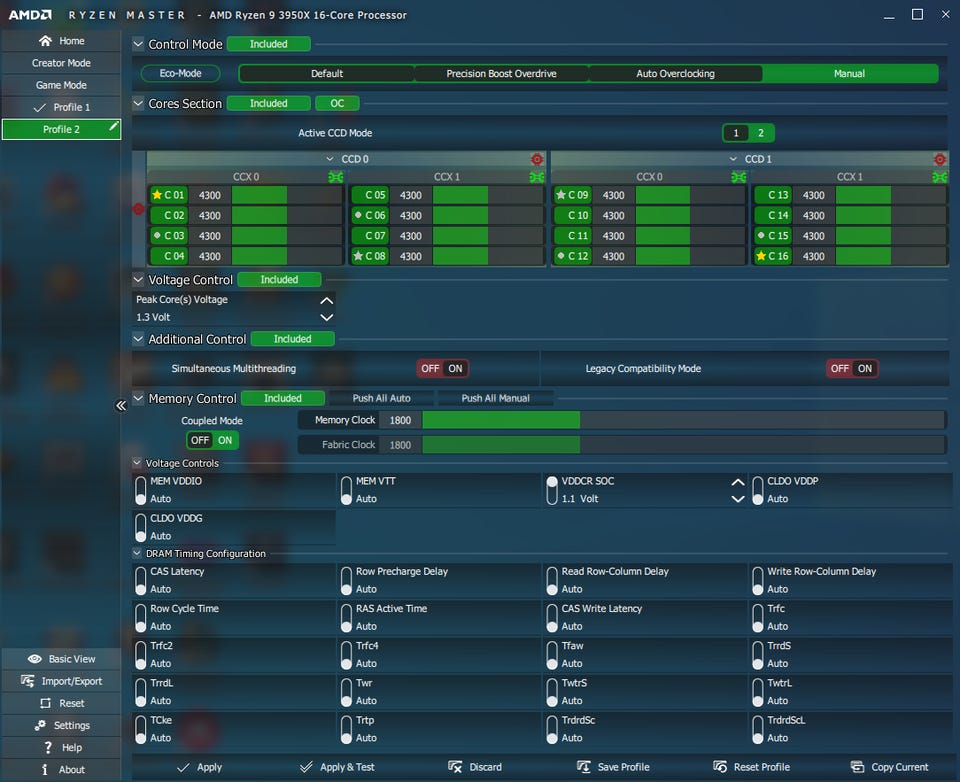Click the Reset Profile icon
The height and width of the screenshot is (782, 960).
pyautogui.click(x=720, y=767)
